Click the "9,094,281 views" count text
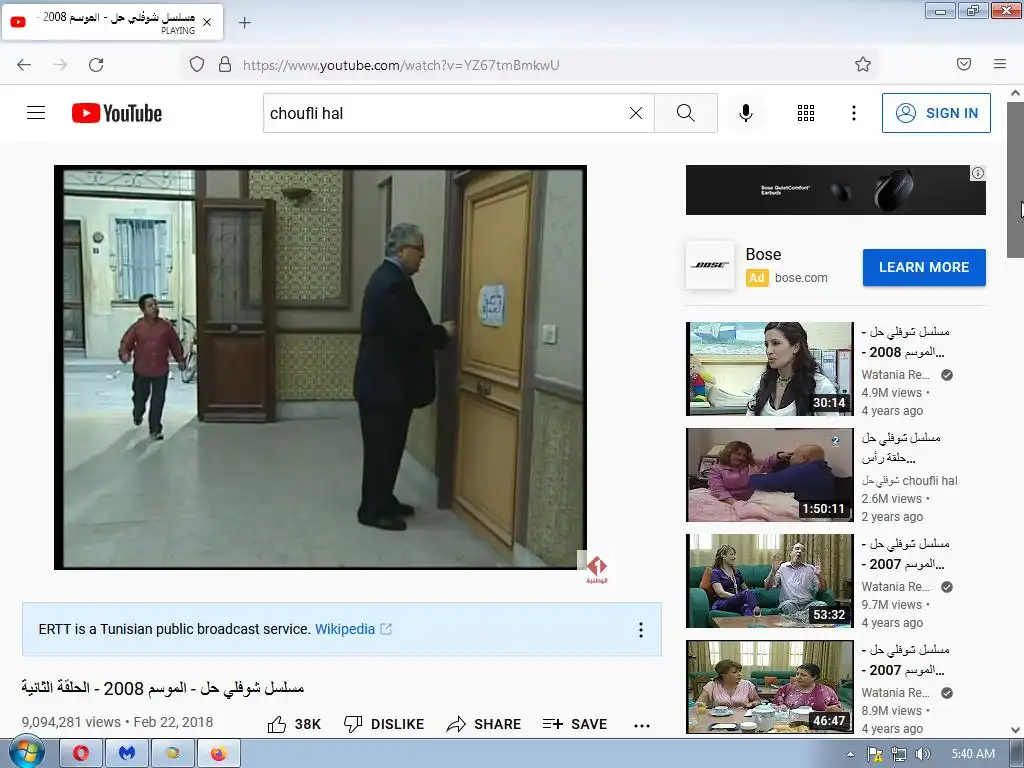Image resolution: width=1024 pixels, height=768 pixels. [x=71, y=722]
